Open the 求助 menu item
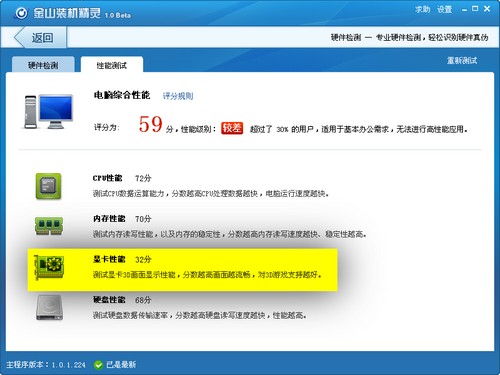This screenshot has width=500, height=375. 422,9
